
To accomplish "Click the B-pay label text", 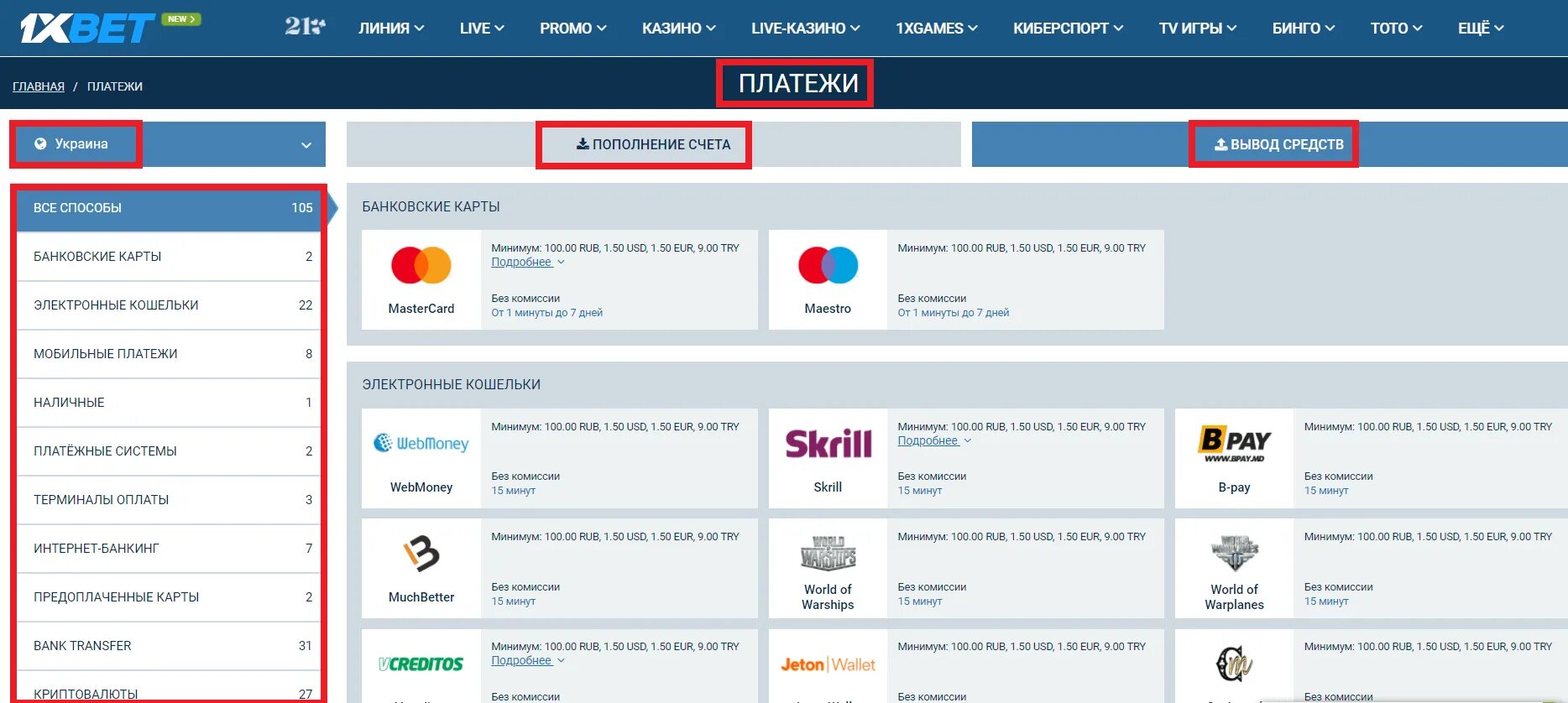I will tap(1234, 487).
